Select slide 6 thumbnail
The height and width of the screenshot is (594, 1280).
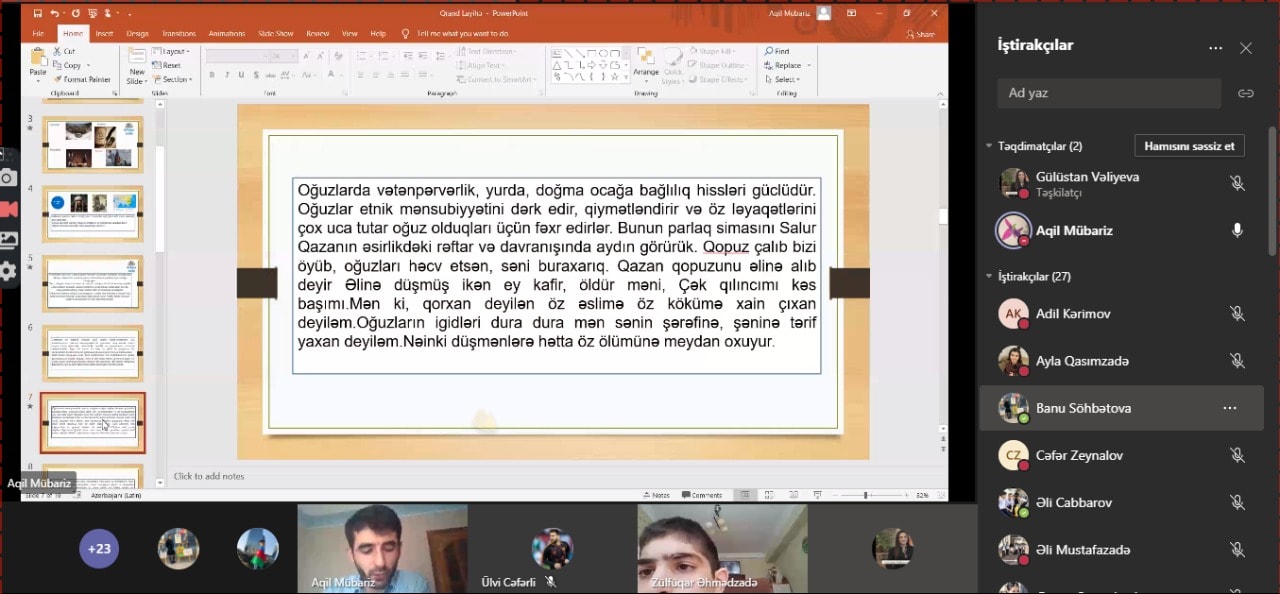click(x=93, y=352)
